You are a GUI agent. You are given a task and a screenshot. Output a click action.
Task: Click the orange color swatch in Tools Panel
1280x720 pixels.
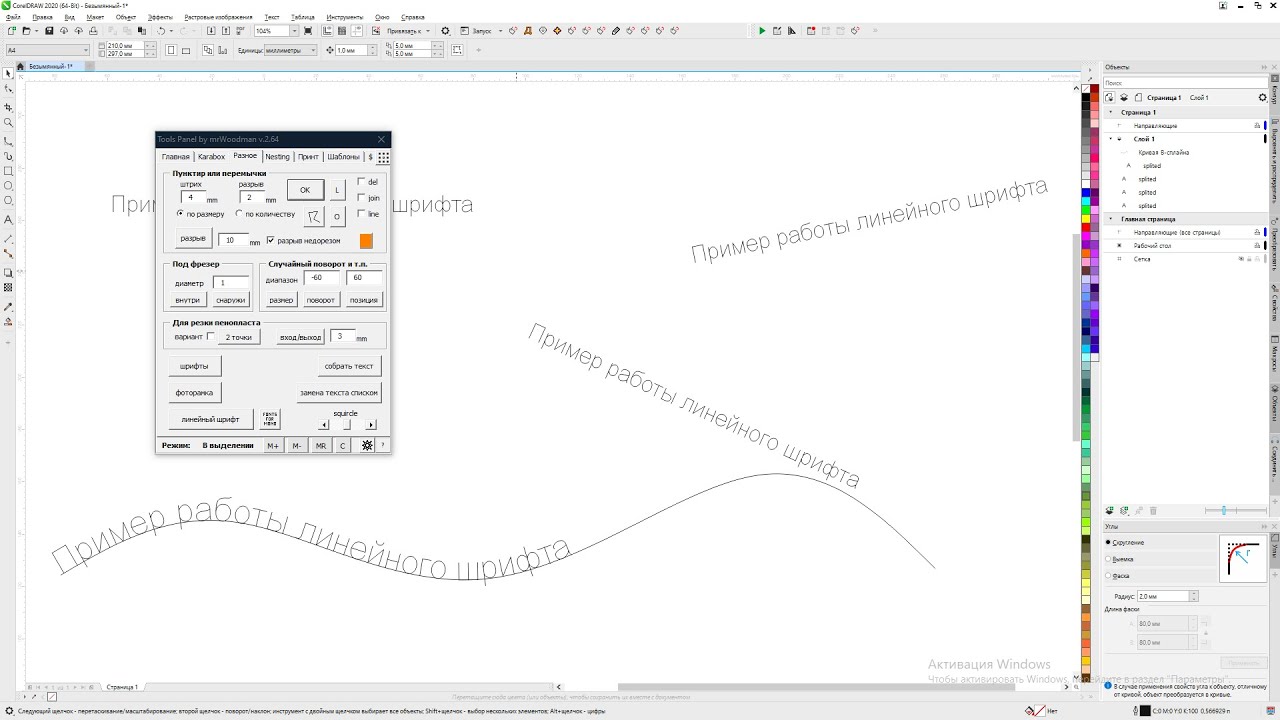[x=366, y=241]
